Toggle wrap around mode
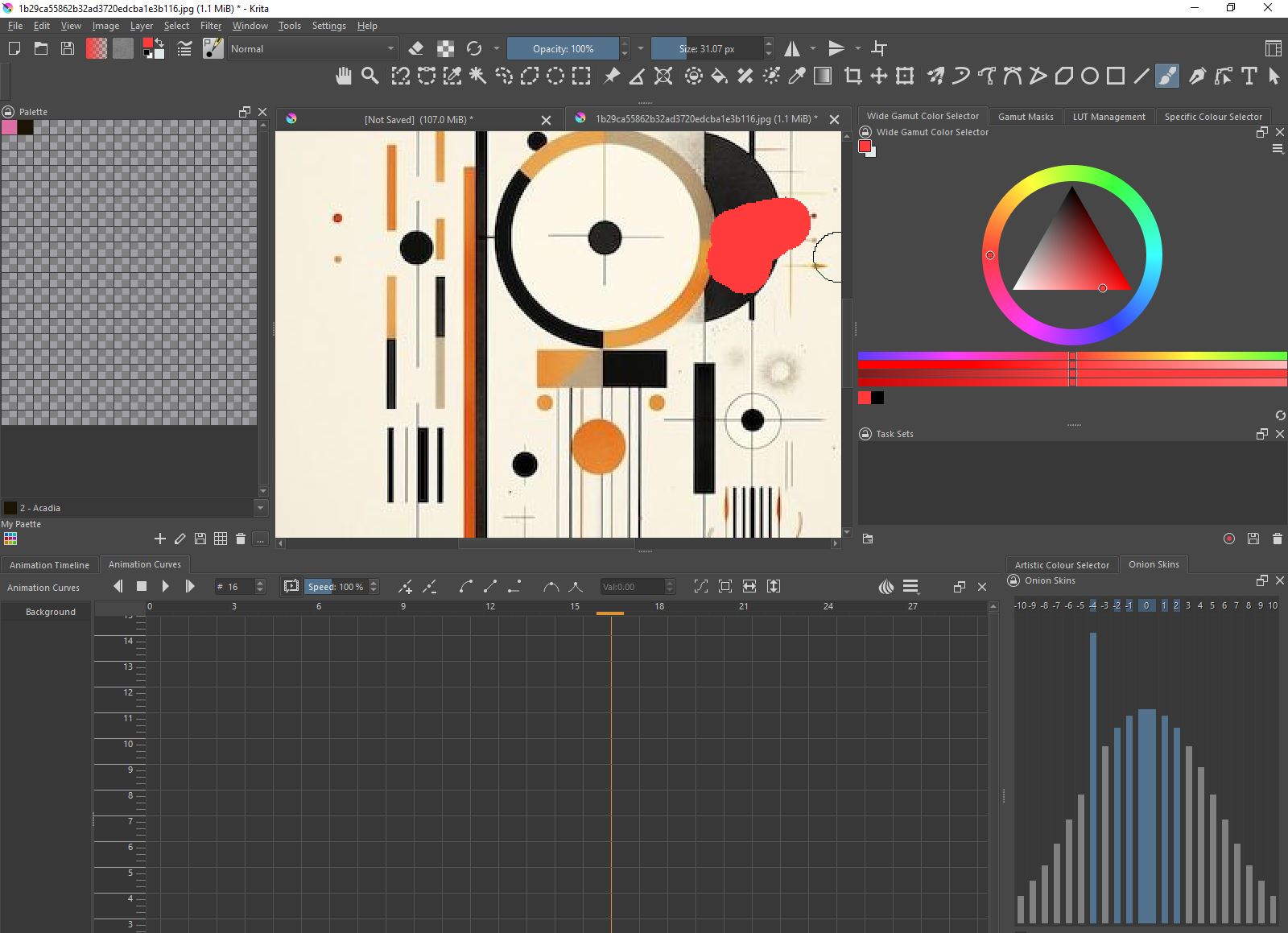The width and height of the screenshot is (1288, 933). [x=879, y=48]
